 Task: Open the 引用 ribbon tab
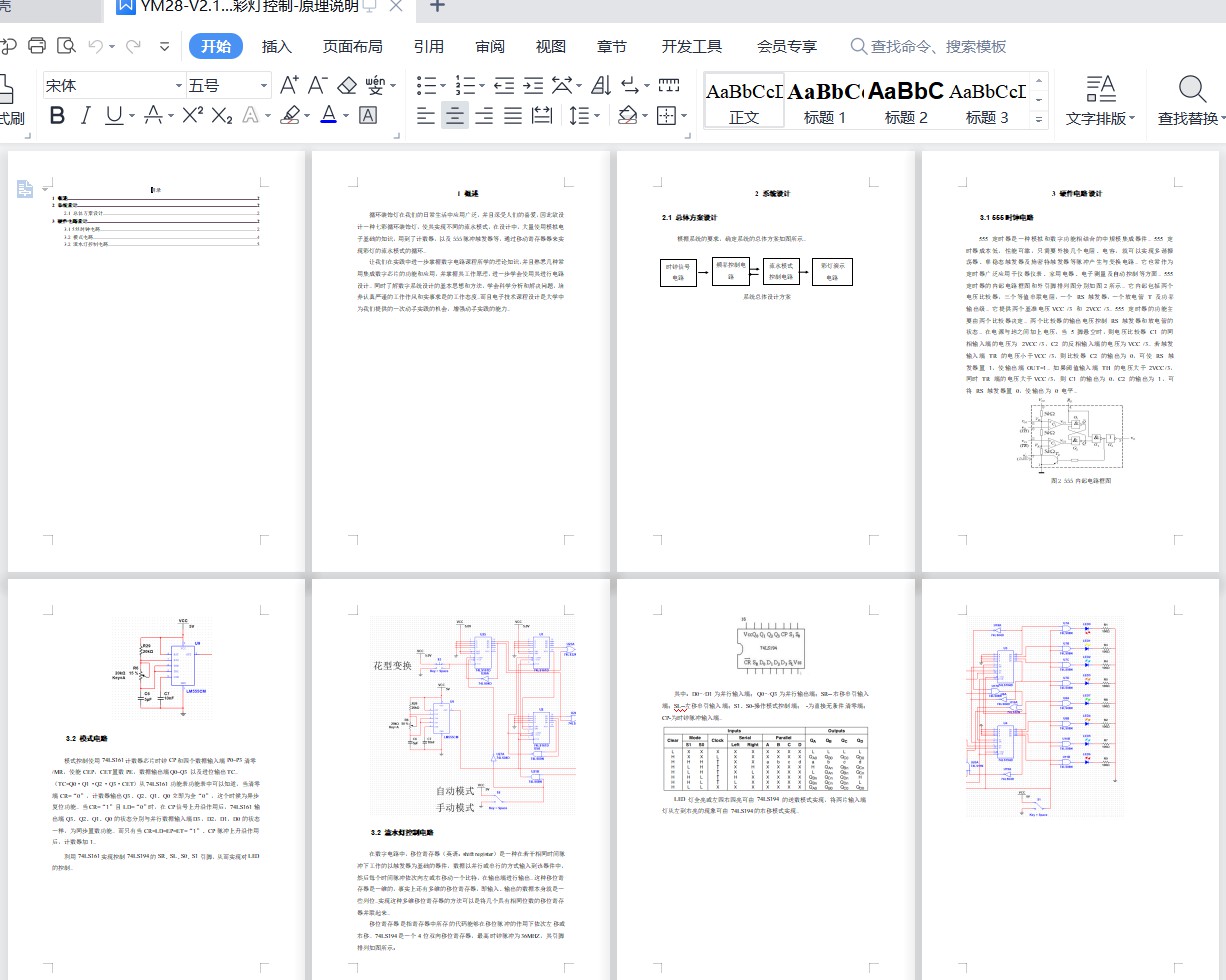click(x=429, y=46)
